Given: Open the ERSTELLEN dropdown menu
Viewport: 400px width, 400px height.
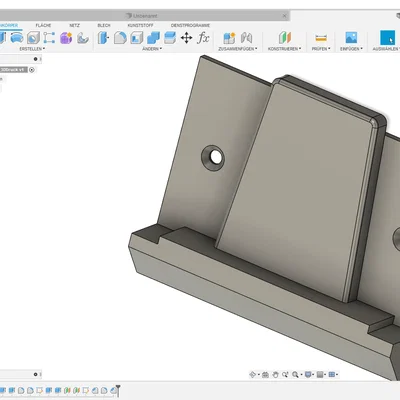Looking at the screenshot, I should click(x=32, y=49).
